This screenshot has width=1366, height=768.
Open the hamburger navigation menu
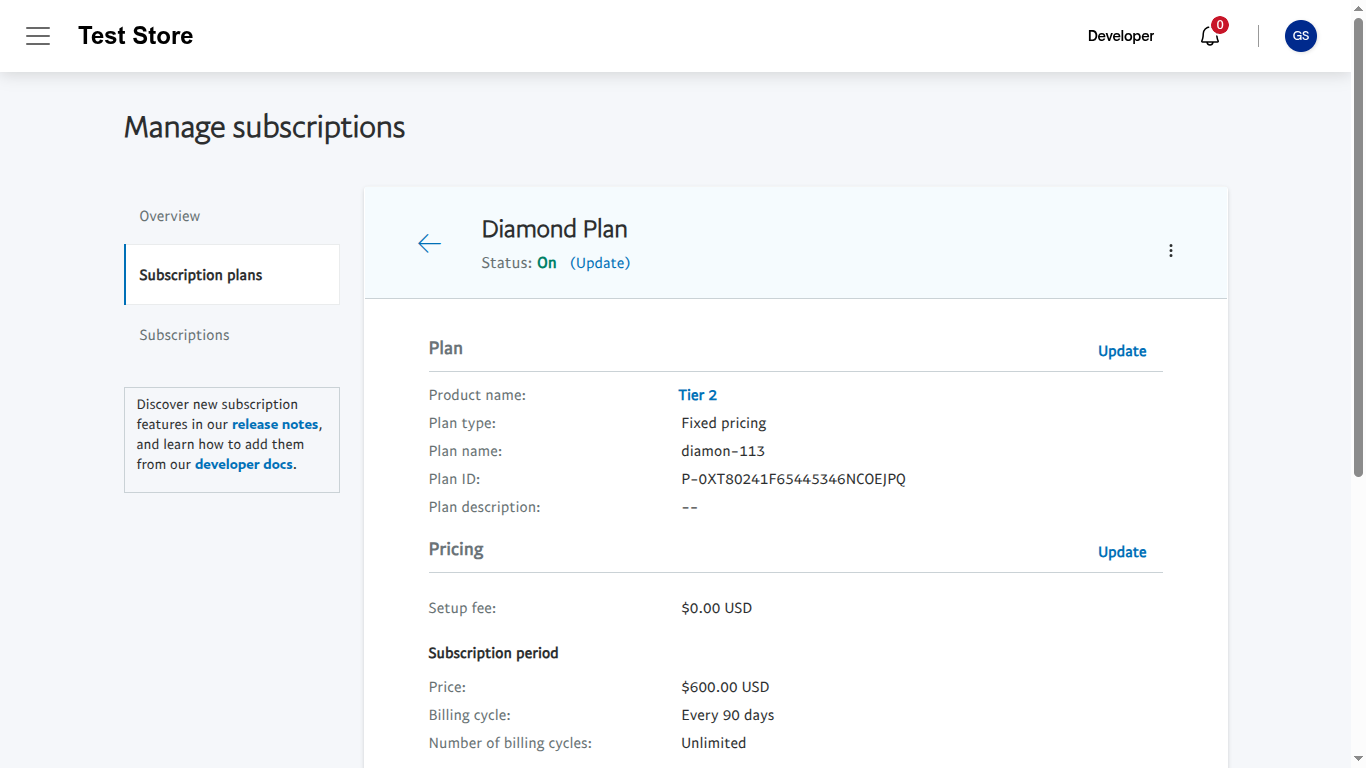pos(38,36)
